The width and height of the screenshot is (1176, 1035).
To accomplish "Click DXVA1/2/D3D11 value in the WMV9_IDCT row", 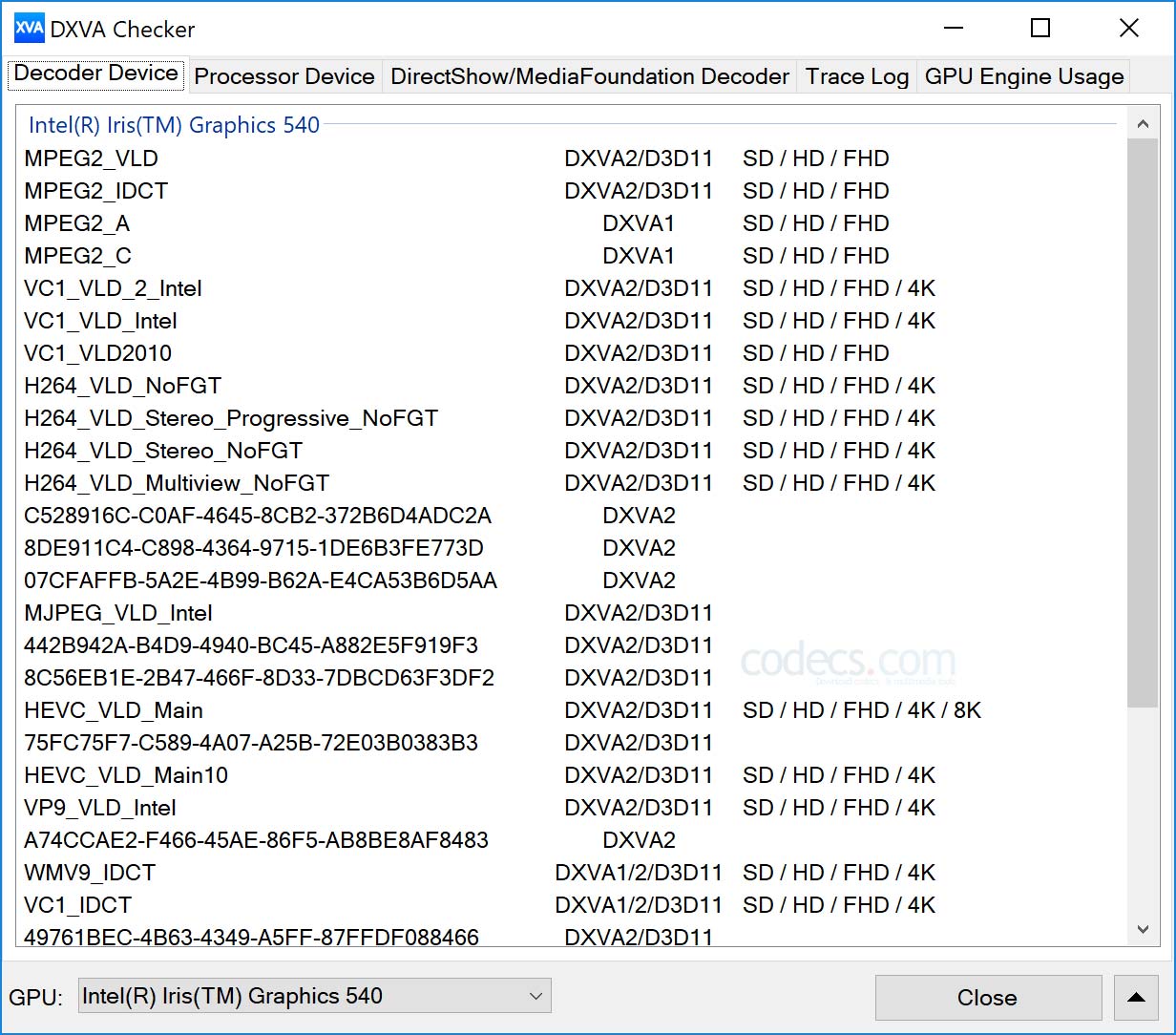I will [x=639, y=873].
